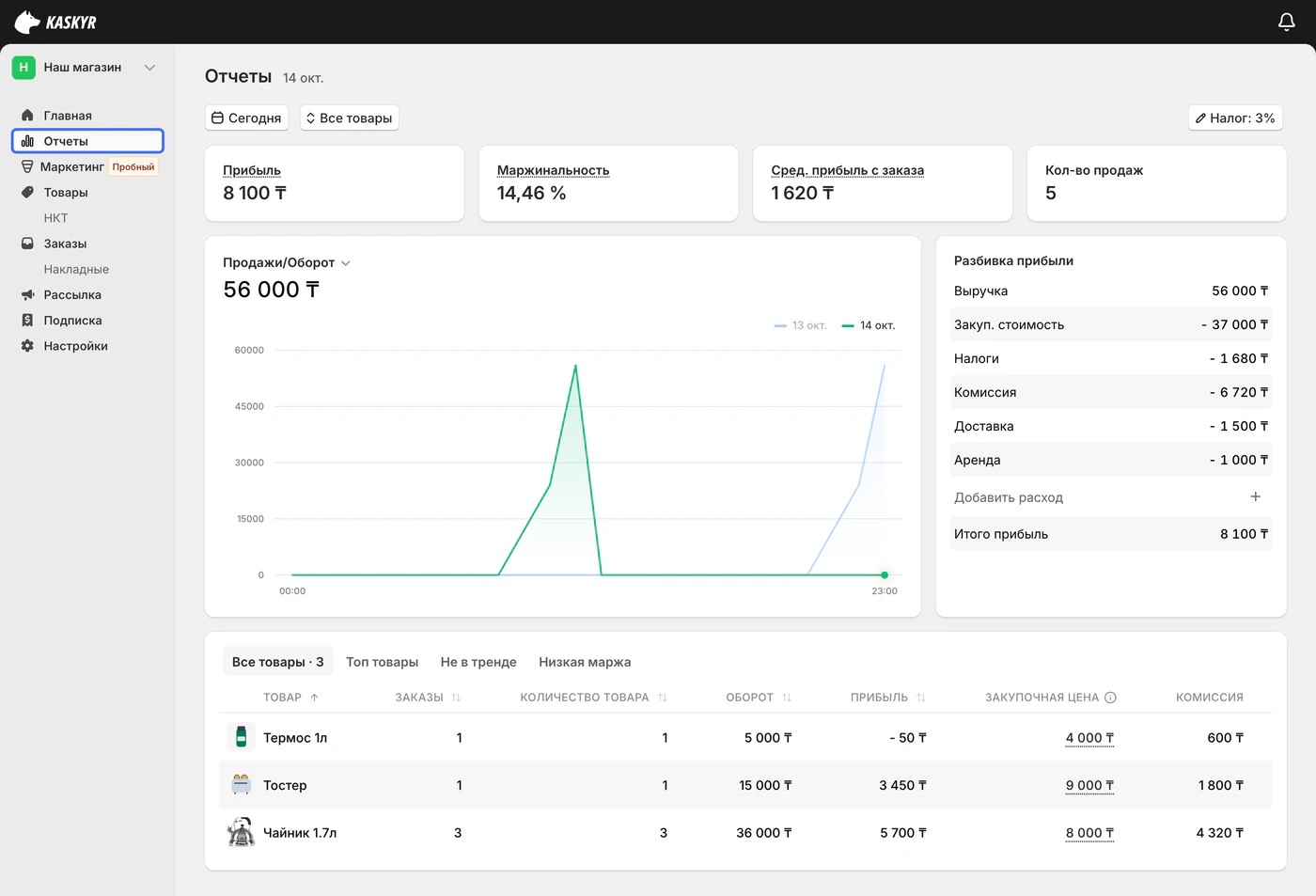Click the shield icon beside Маркетинг
The height and width of the screenshot is (896, 1316).
[27, 166]
